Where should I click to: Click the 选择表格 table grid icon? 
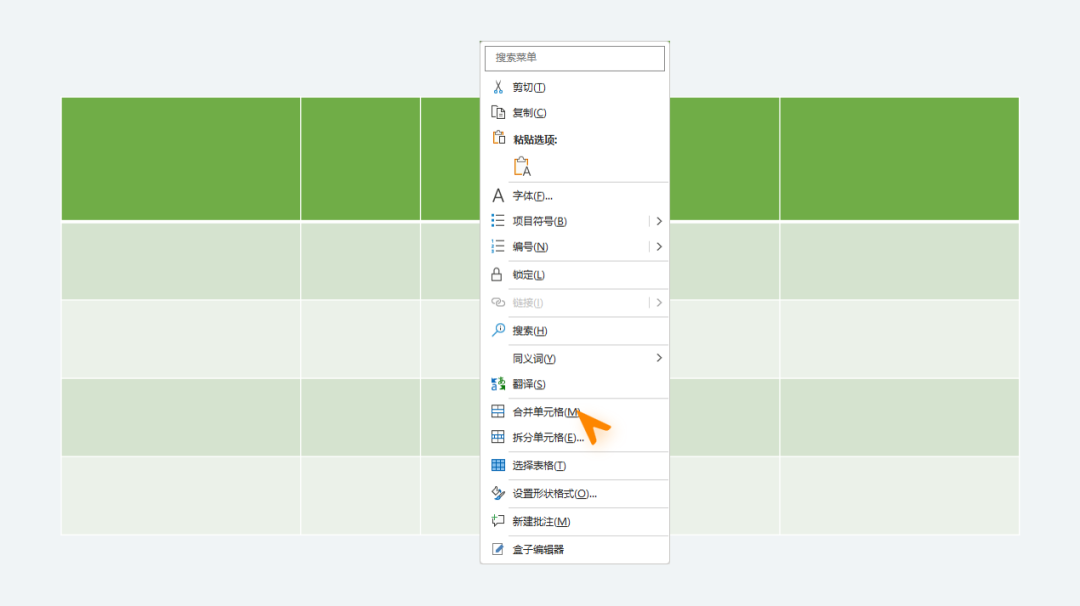tap(497, 465)
